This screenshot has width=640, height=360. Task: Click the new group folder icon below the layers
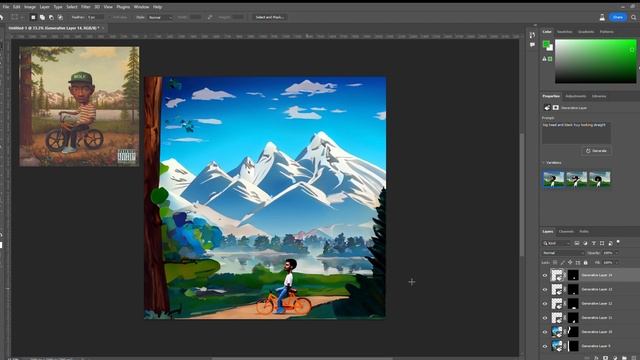[624, 358]
